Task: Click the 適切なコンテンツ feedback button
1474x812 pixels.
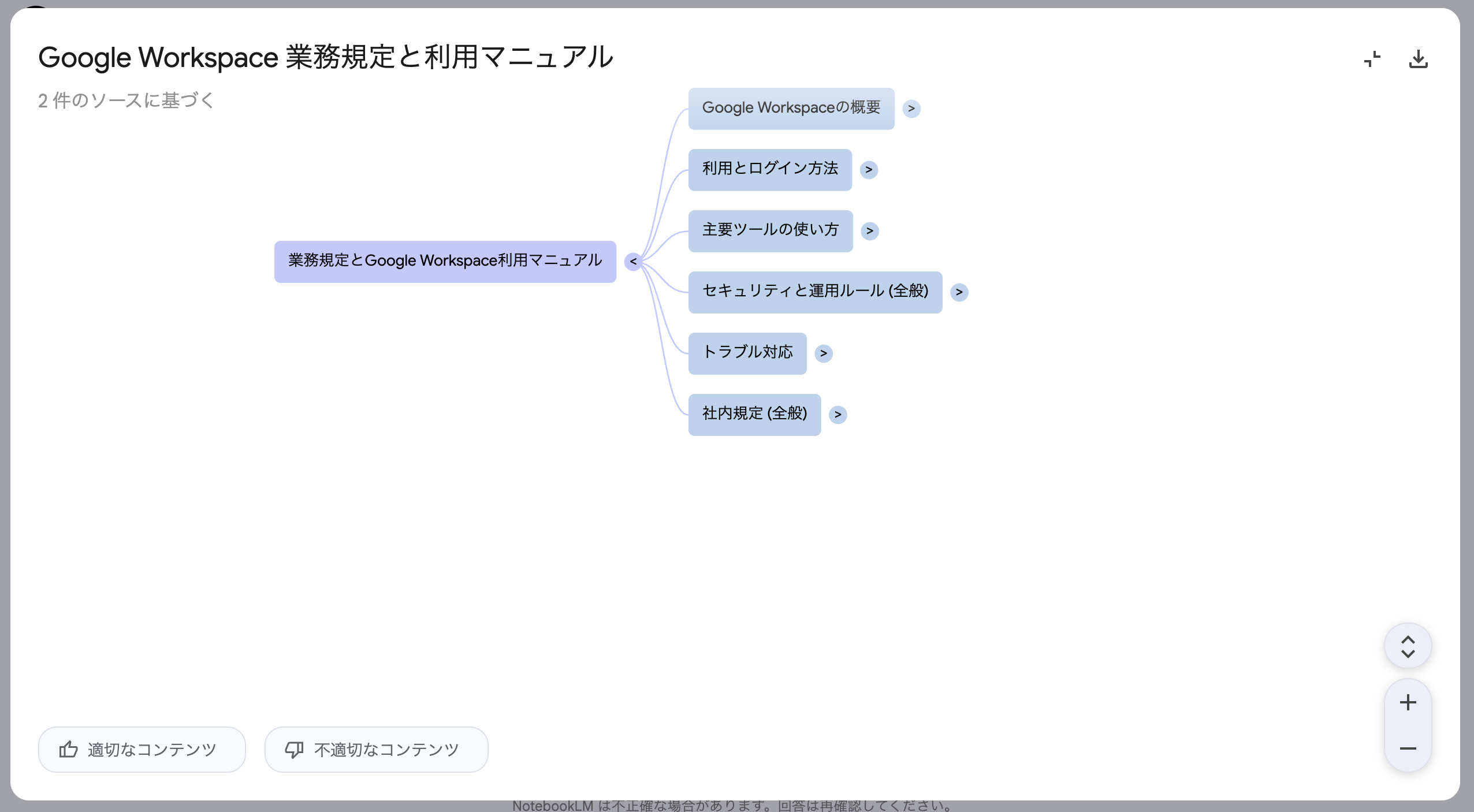Action: pos(142,749)
